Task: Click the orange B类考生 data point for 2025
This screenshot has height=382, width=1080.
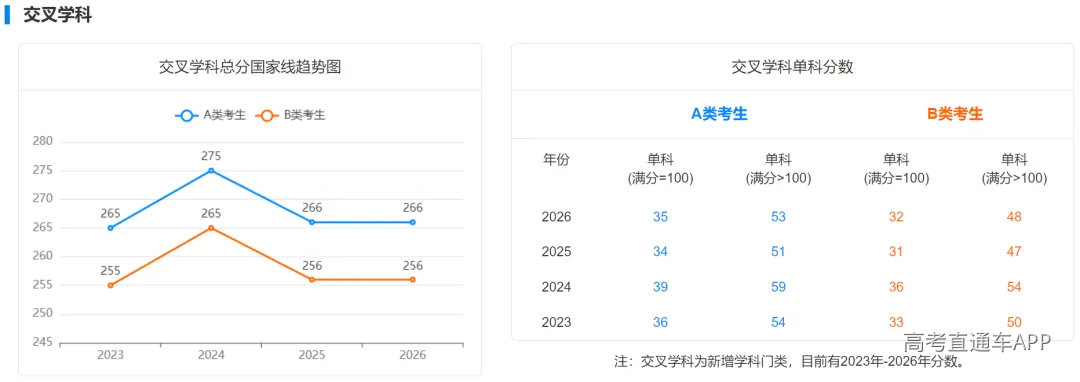Action: (312, 279)
